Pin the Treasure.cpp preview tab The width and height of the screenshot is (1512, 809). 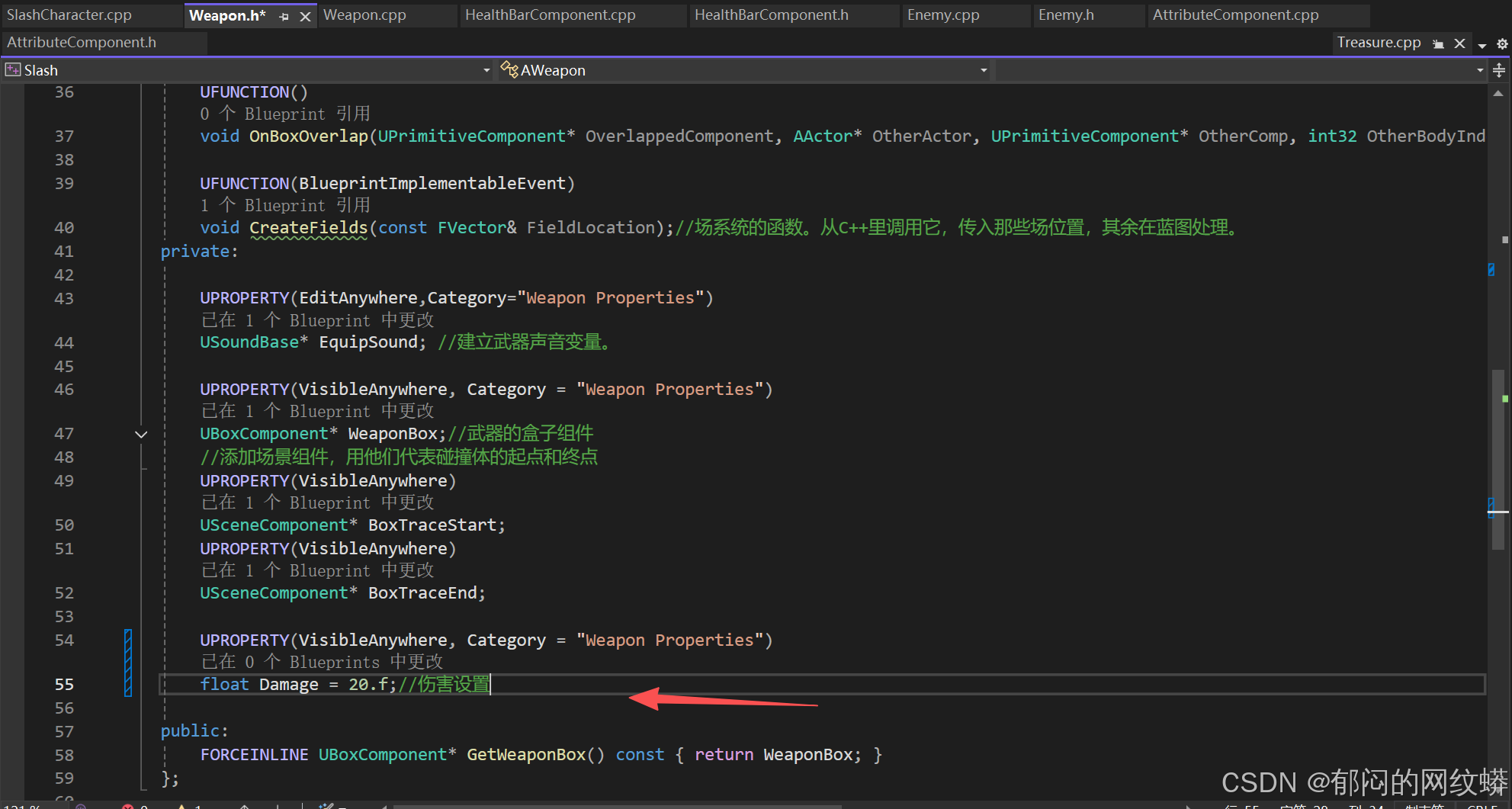click(x=1438, y=43)
